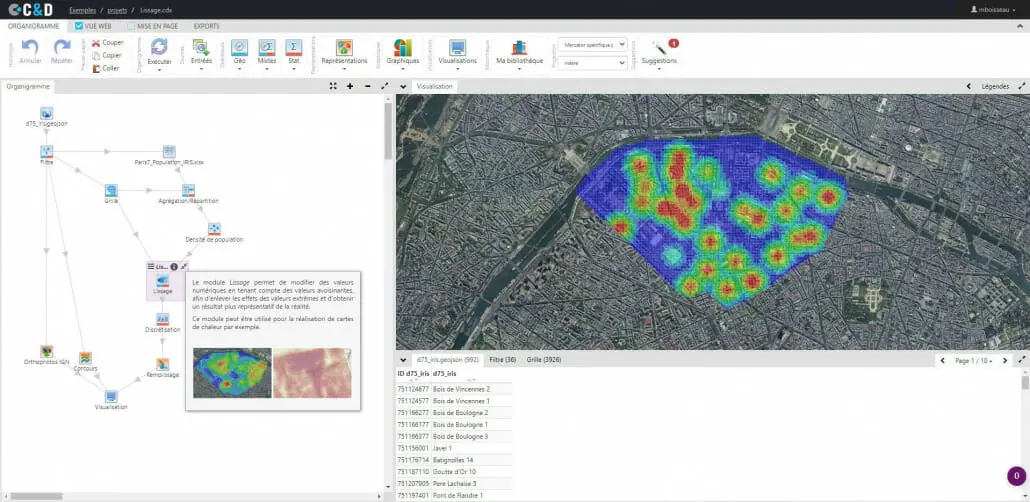The height and width of the screenshot is (502, 1030).
Task: Open the Représentations tool icon
Action: (344, 47)
